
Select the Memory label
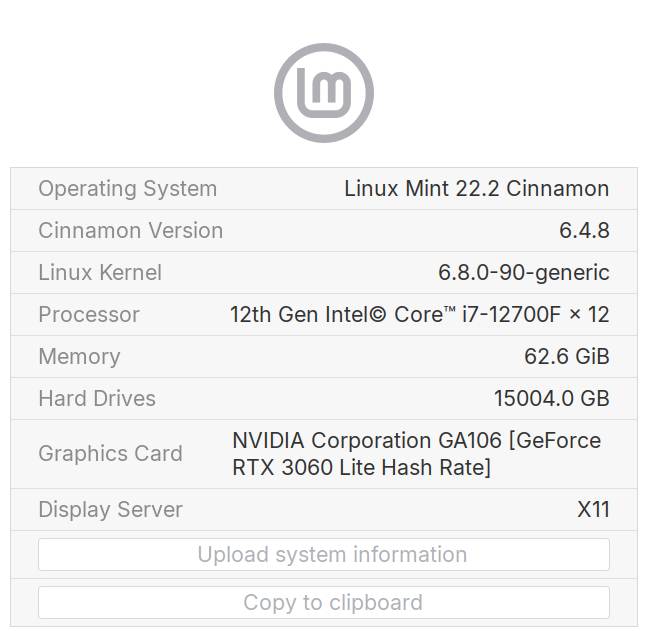click(x=79, y=356)
